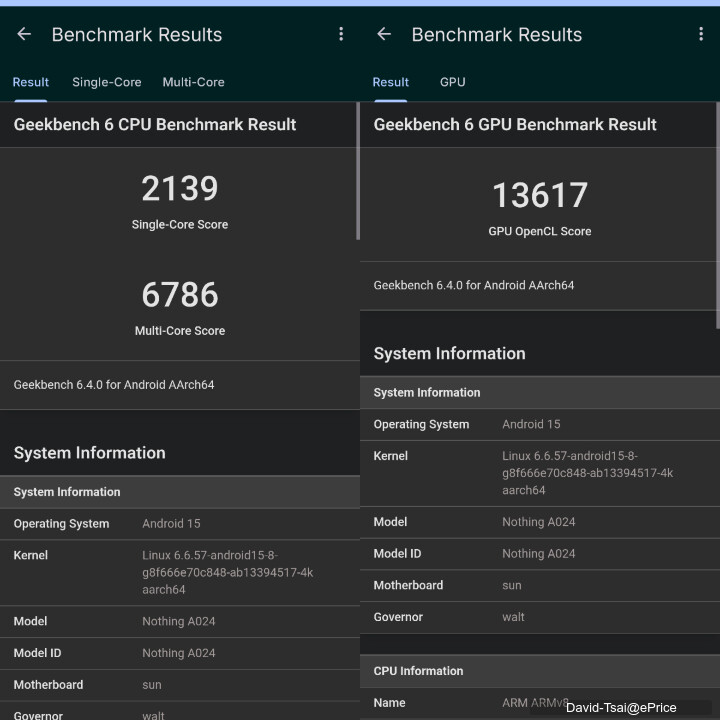The width and height of the screenshot is (720, 720).
Task: Click Geekbench 6.4.0 version text in GPU screen
Action: click(x=473, y=285)
